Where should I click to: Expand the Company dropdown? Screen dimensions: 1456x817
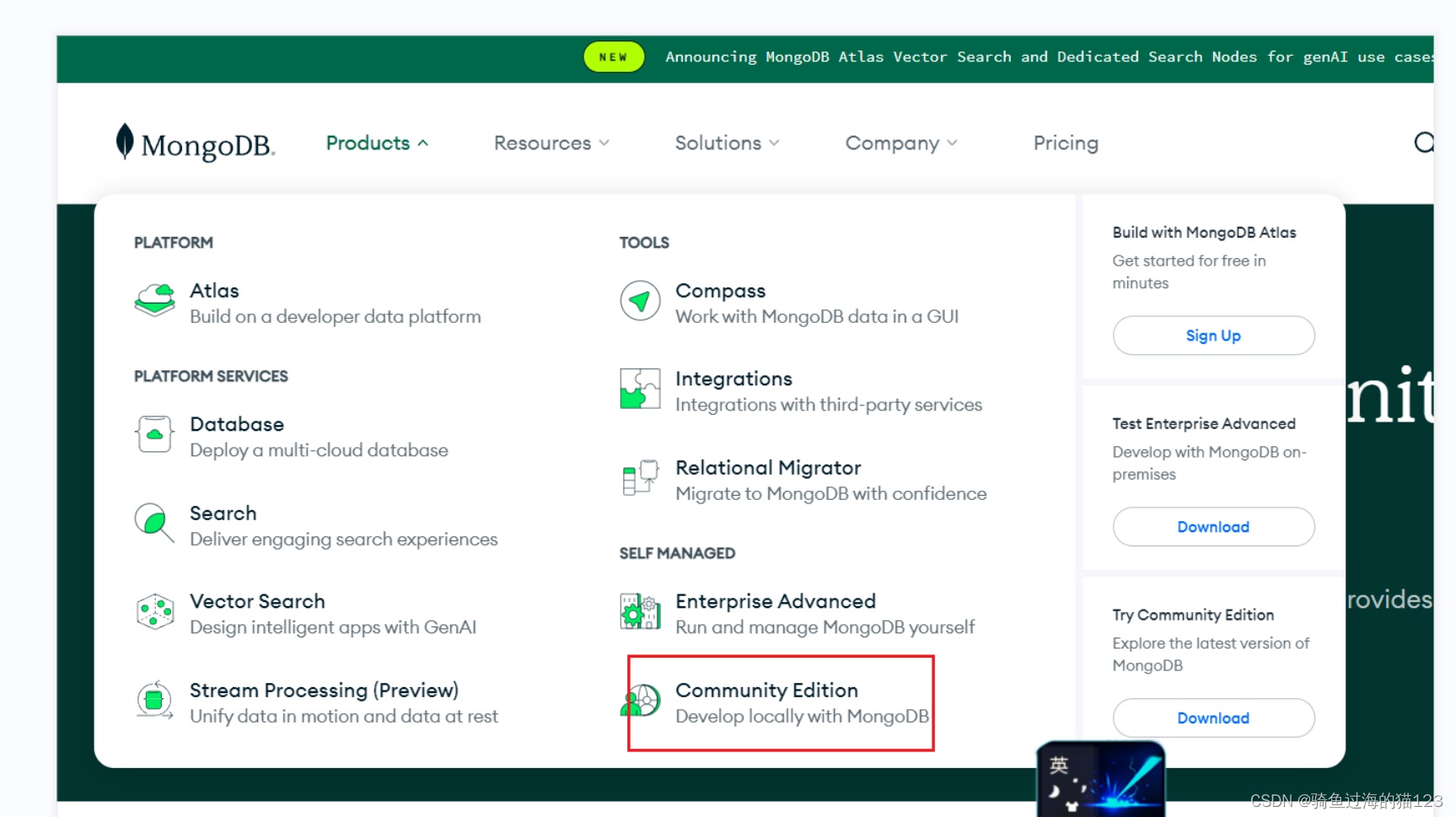901,143
